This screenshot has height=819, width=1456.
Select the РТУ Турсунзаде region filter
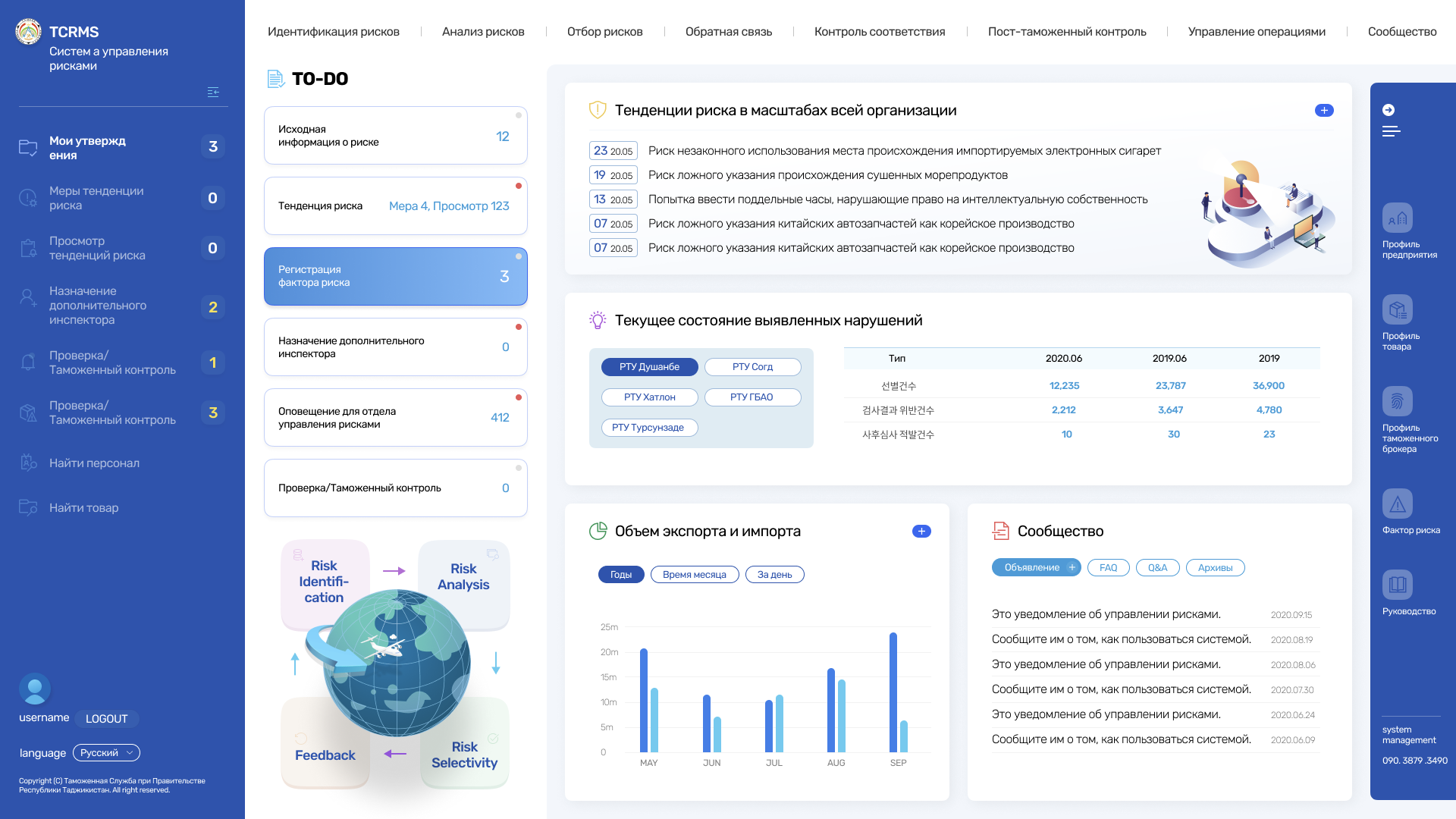tap(649, 428)
